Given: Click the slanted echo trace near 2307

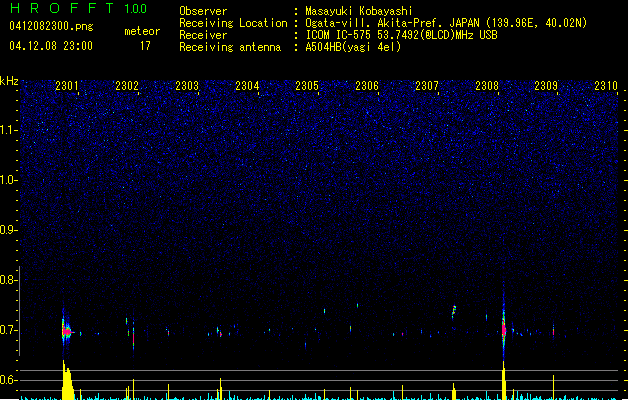Looking at the screenshot, I should [x=454, y=312].
